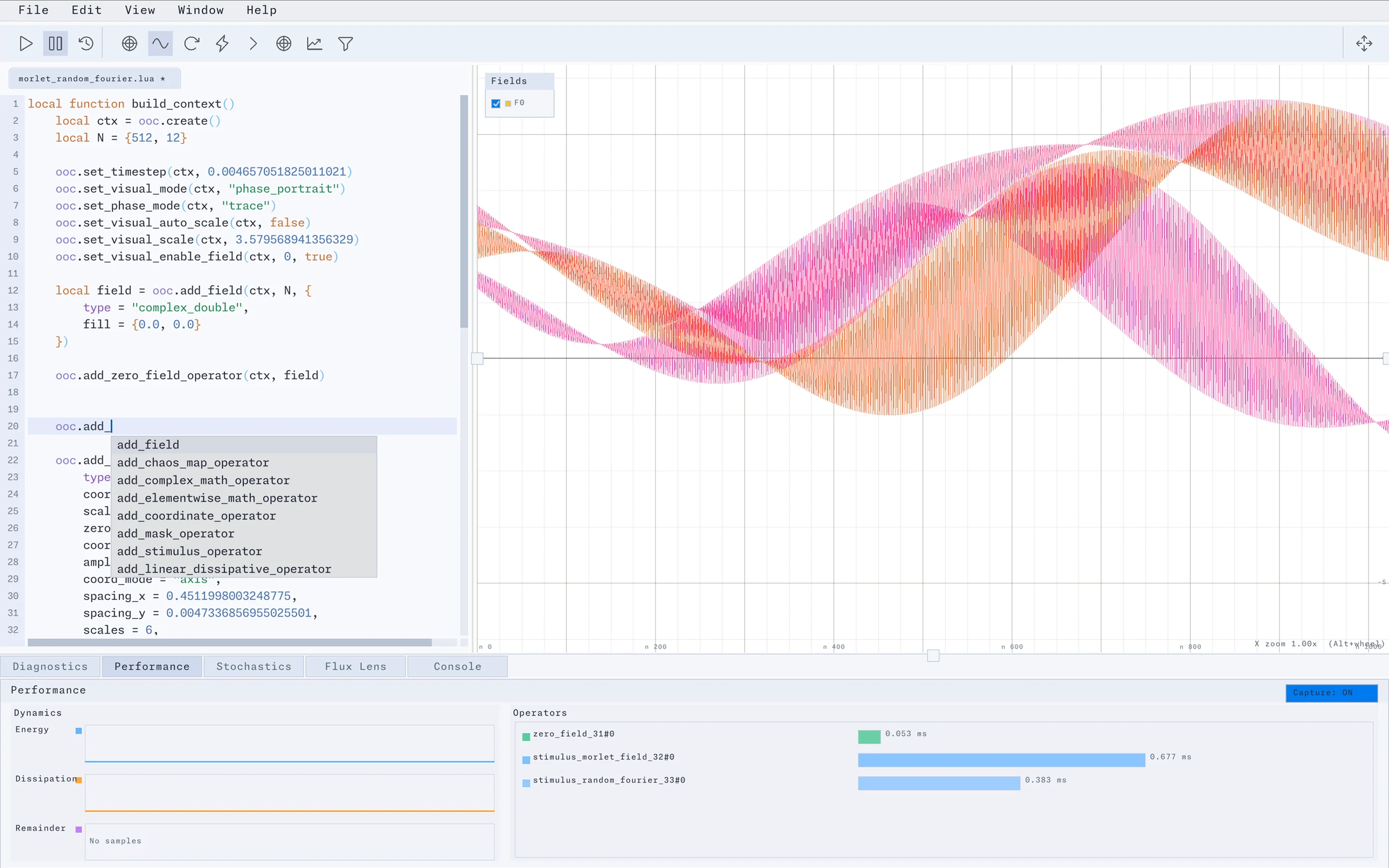Select the Performance tab
Screen dimensions: 1389x868
(x=152, y=666)
